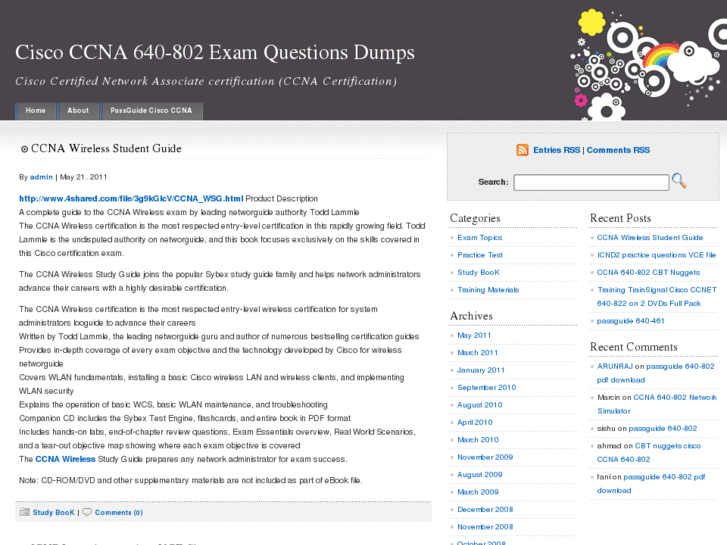Click the folder icon beside Study BooK

click(25, 512)
